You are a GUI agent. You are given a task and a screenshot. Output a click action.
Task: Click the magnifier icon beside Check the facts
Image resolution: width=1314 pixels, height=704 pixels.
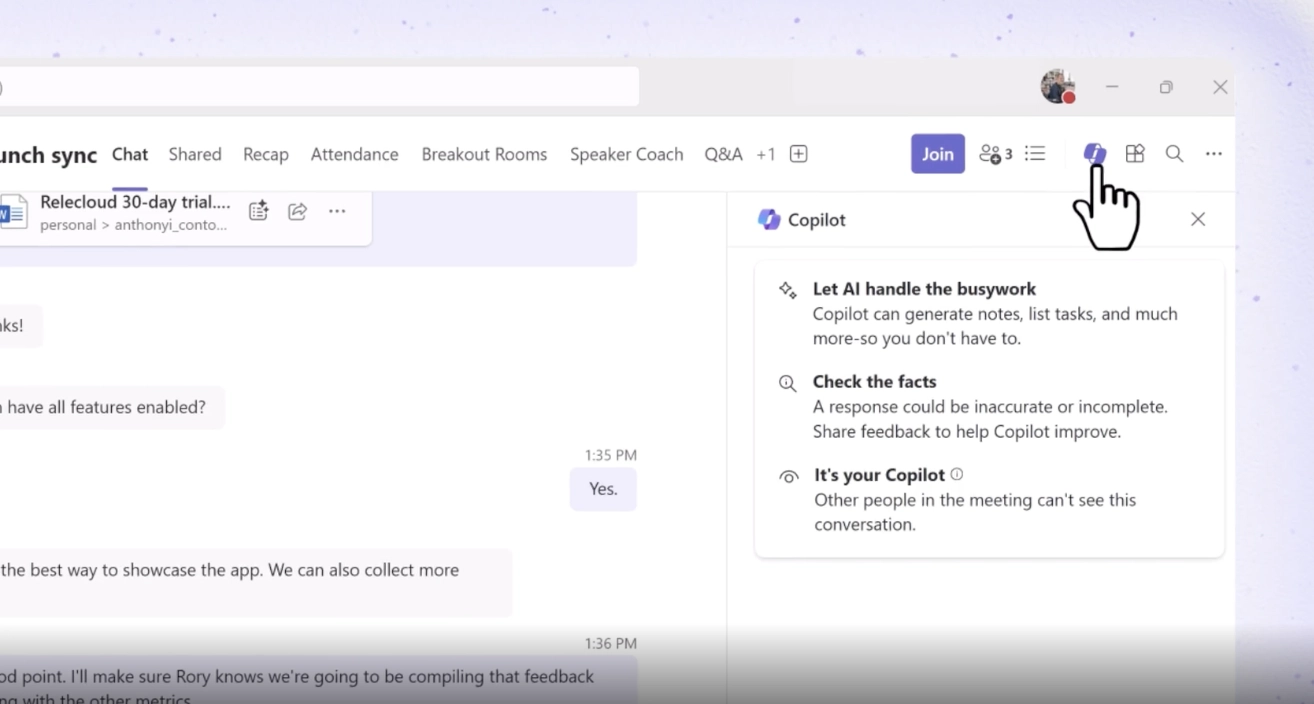click(788, 383)
